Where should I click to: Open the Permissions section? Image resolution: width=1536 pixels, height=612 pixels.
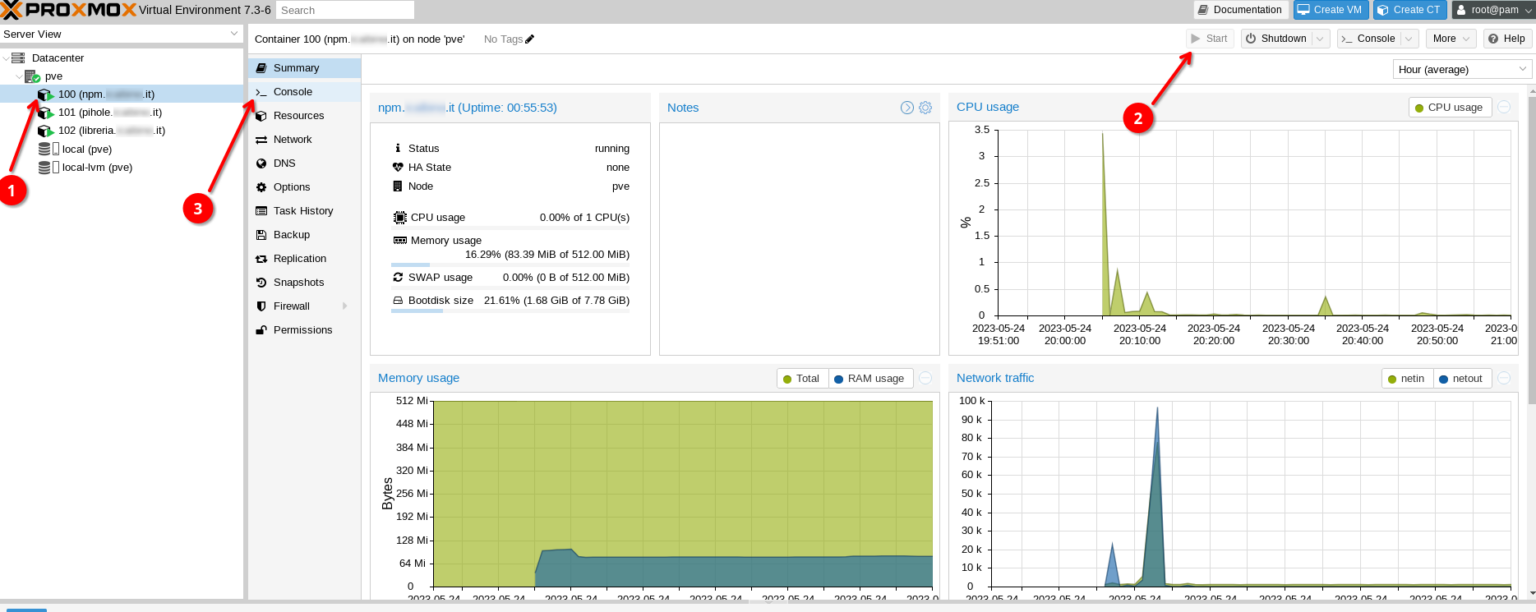304,330
